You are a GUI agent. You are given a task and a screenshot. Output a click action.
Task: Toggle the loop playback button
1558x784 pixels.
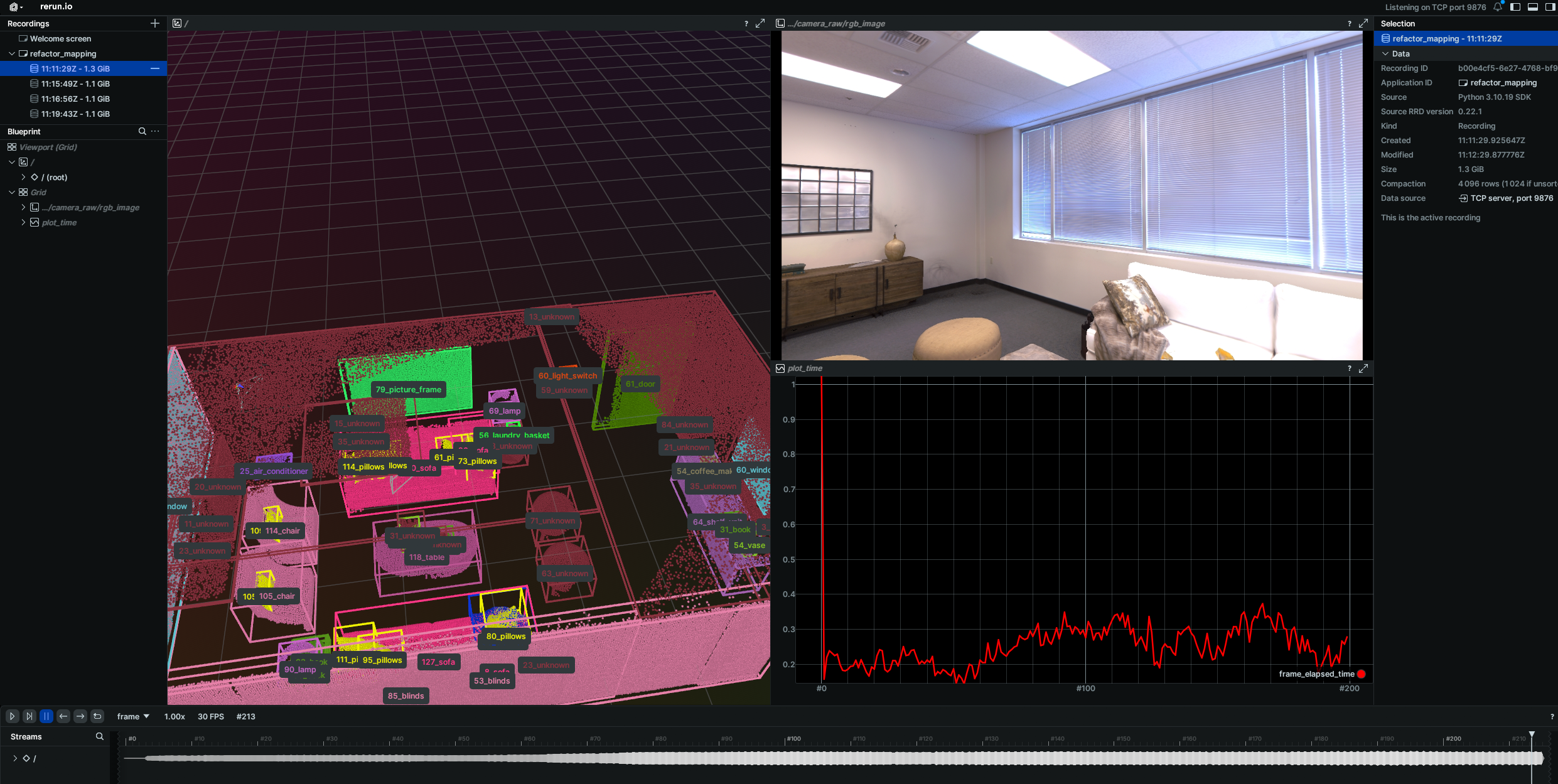point(97,716)
